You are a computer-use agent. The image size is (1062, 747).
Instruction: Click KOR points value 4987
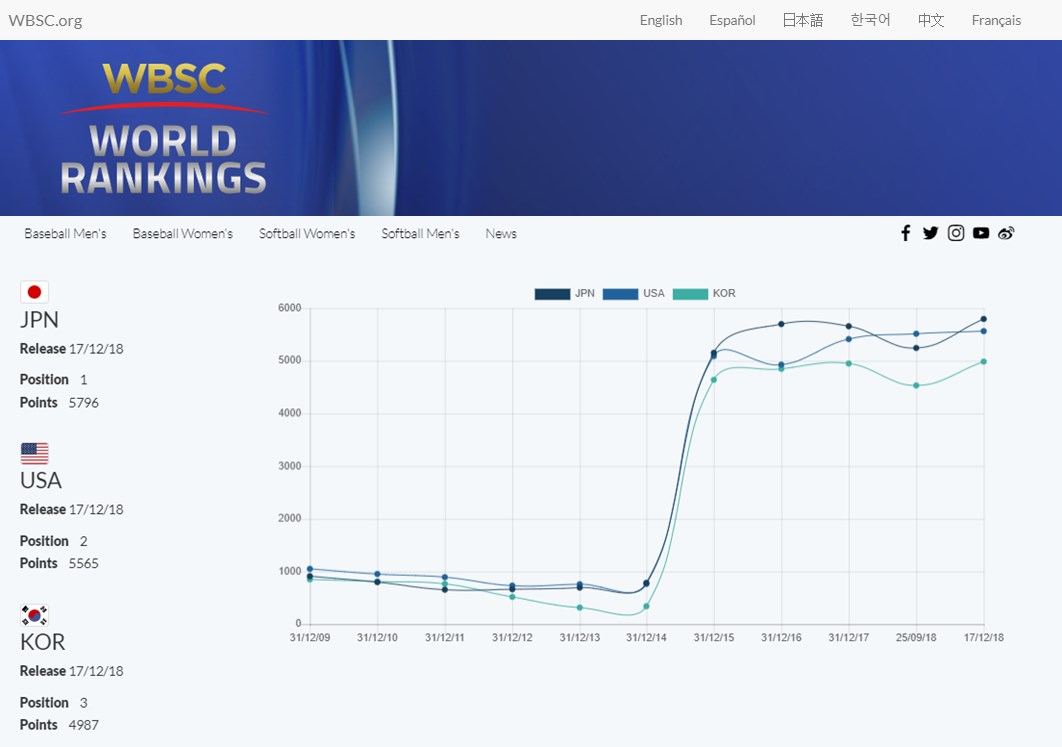pos(83,725)
